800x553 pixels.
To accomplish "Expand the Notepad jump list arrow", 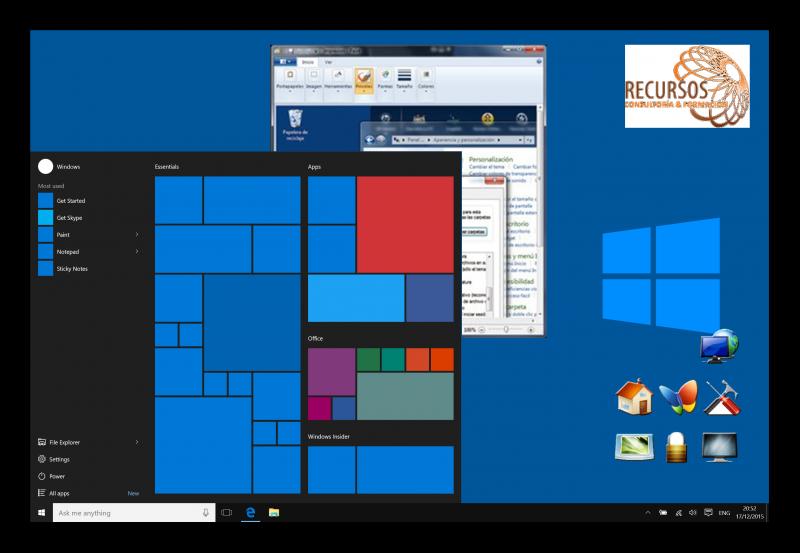I will pos(137,252).
